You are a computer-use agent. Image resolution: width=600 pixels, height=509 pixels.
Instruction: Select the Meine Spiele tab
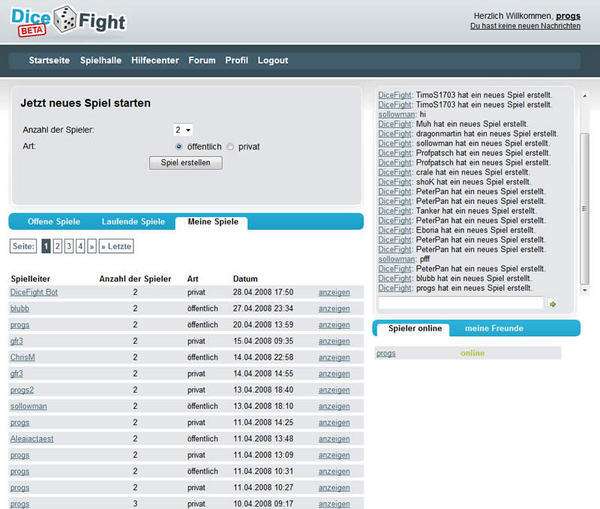click(213, 222)
